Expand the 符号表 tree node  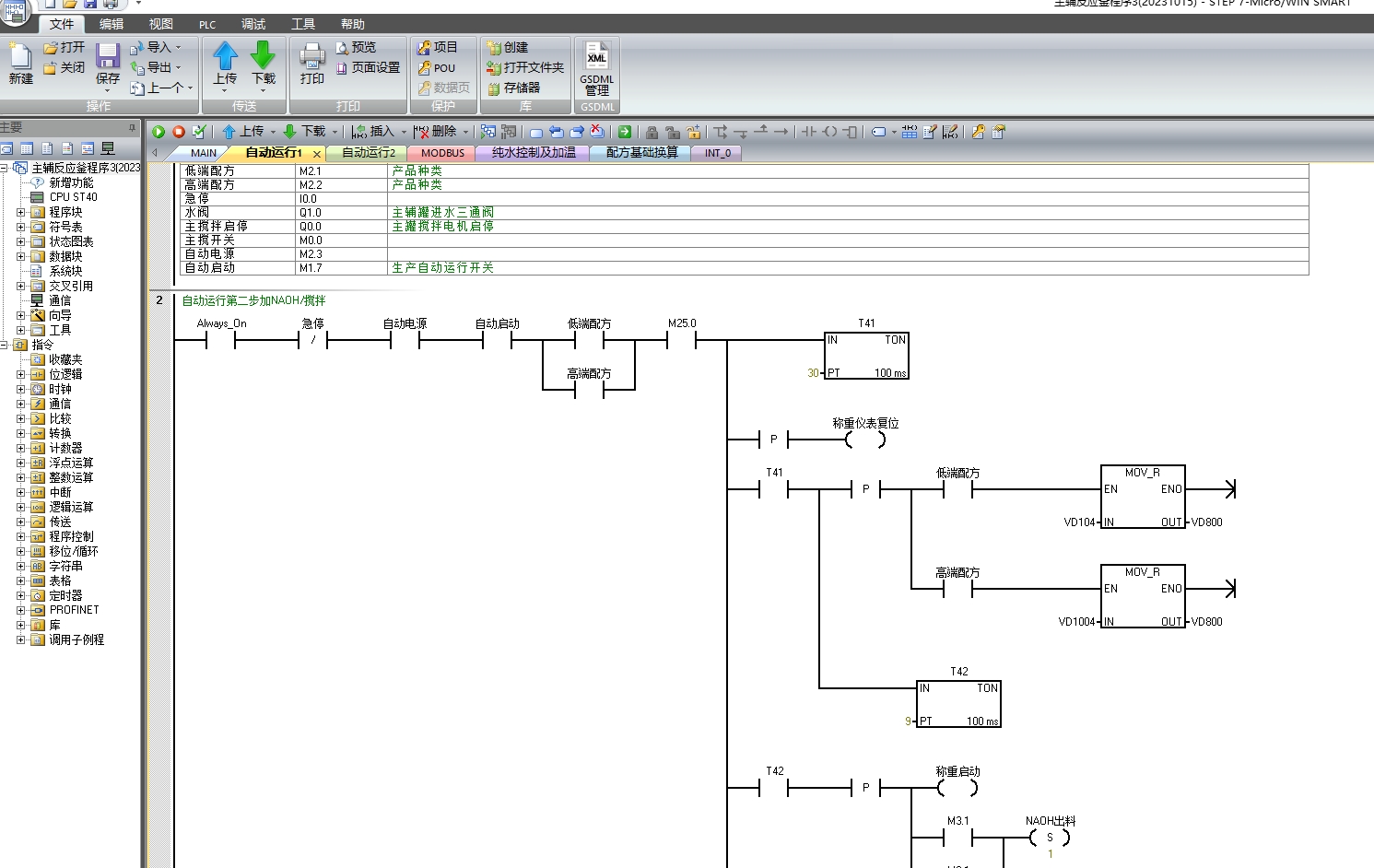20,227
